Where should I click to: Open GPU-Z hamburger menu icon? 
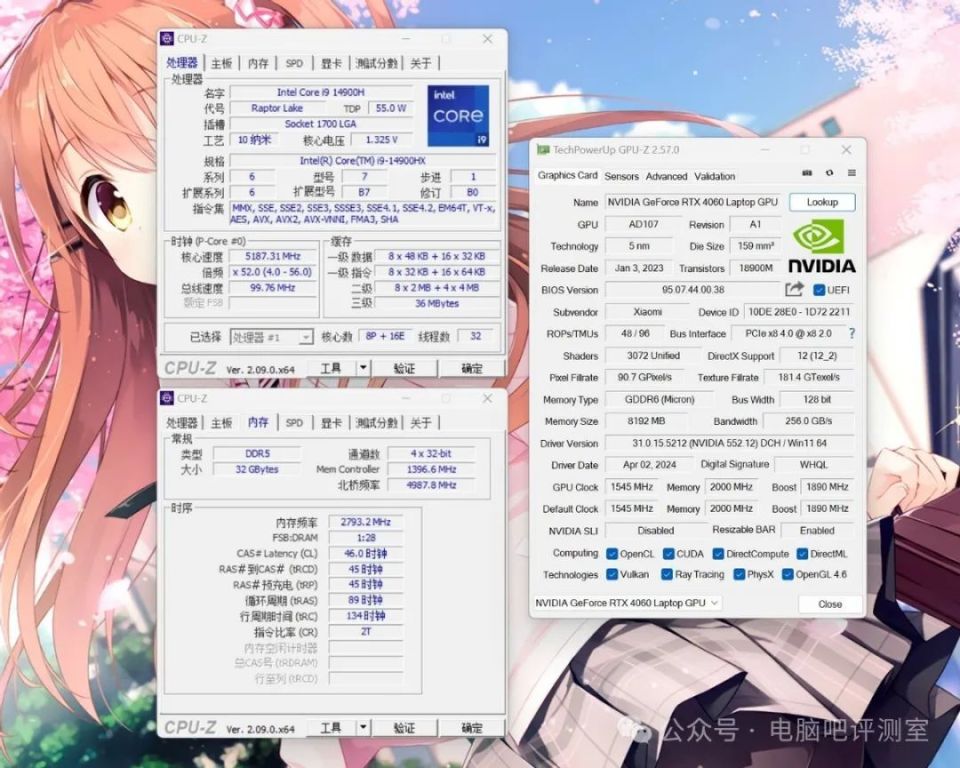tap(852, 173)
